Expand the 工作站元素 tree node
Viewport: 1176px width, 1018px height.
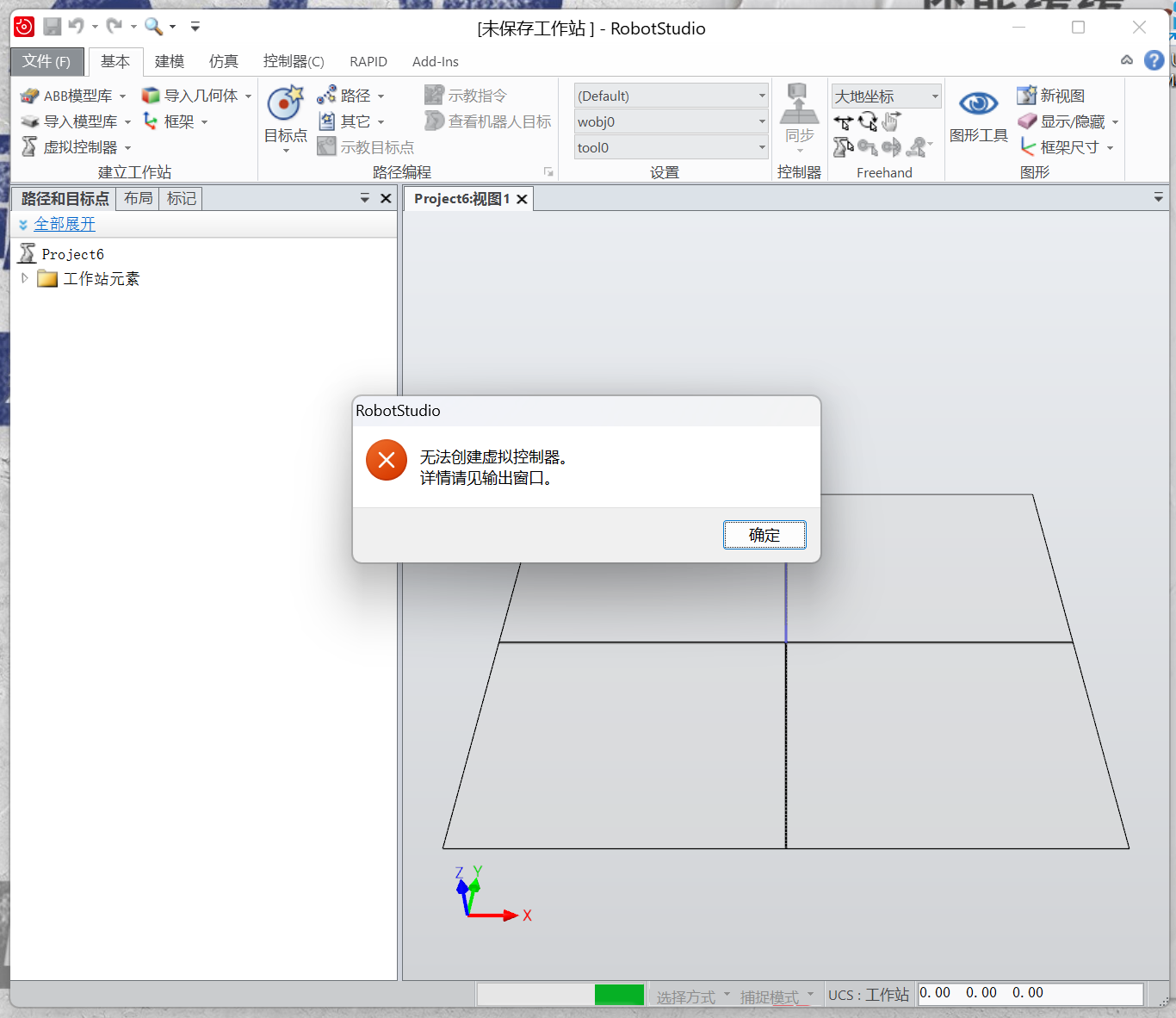(25, 278)
